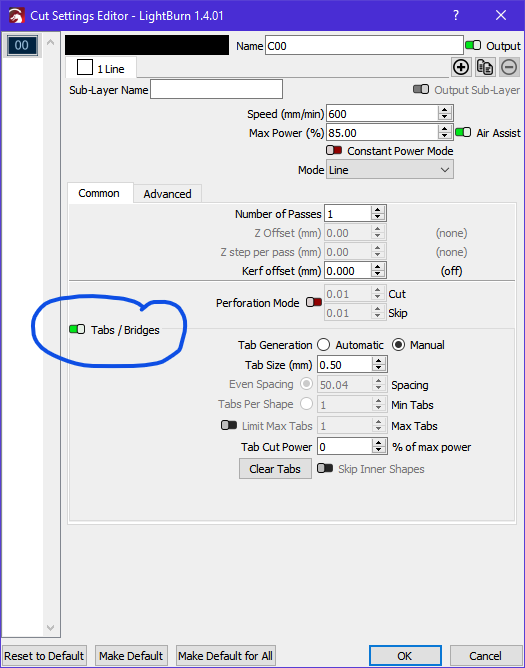This screenshot has width=525, height=668.
Task: Click the copy sub-layer icon
Action: tap(485, 67)
